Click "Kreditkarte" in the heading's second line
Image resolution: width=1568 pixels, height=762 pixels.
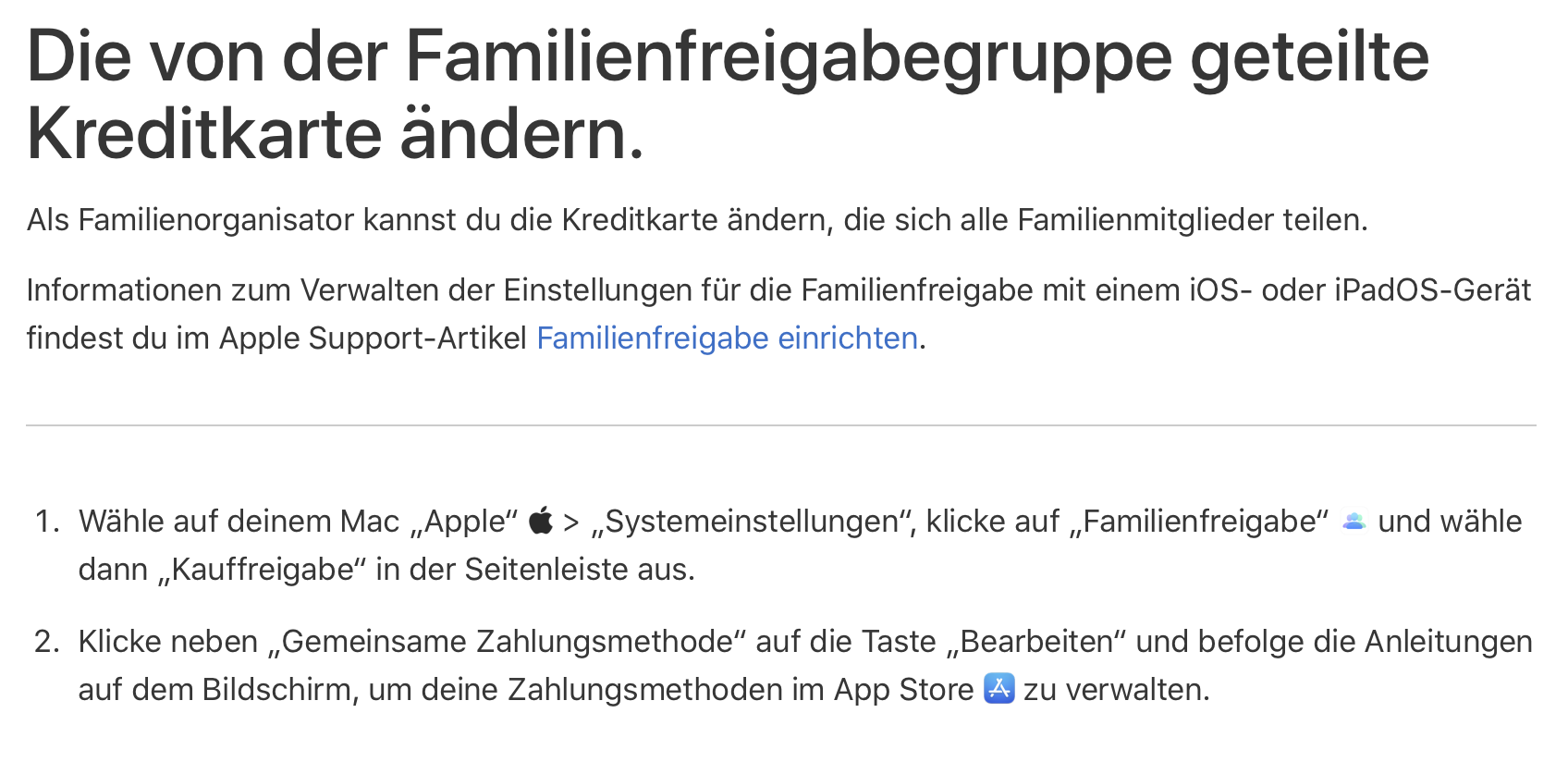click(x=204, y=135)
